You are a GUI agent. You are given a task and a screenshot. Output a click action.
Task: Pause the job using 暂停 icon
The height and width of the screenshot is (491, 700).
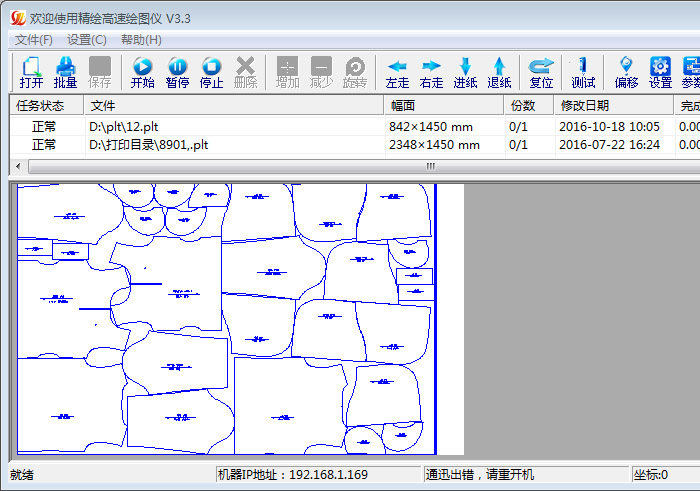pos(177,72)
